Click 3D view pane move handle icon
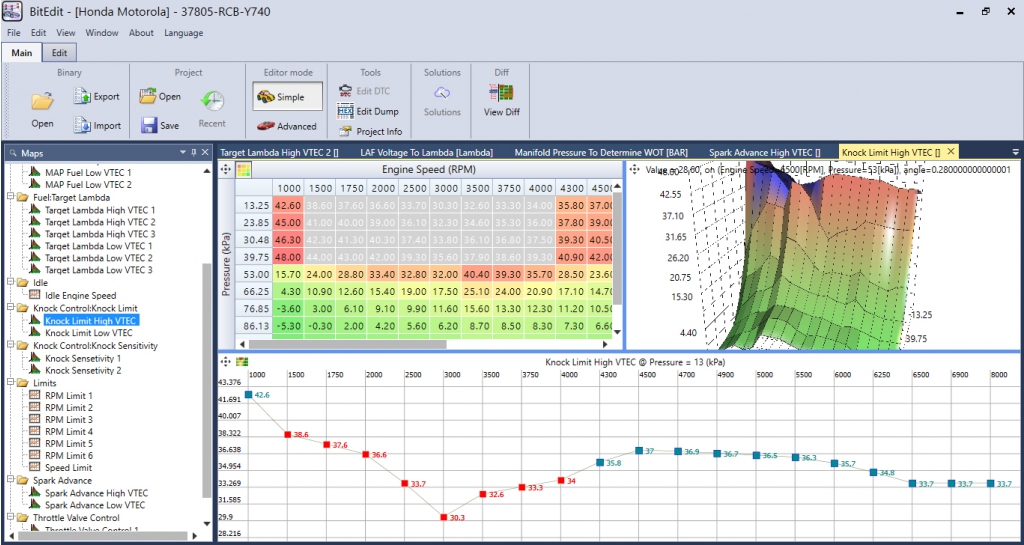 click(x=634, y=169)
